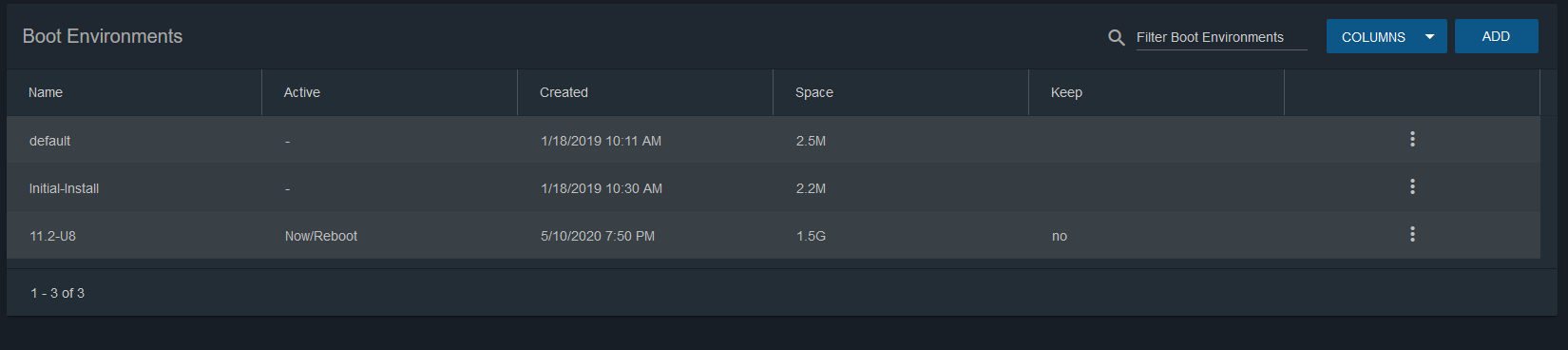Open three-dot menu for 11.2-U8 environment
Image resolution: width=1568 pixels, height=350 pixels.
[1412, 234]
